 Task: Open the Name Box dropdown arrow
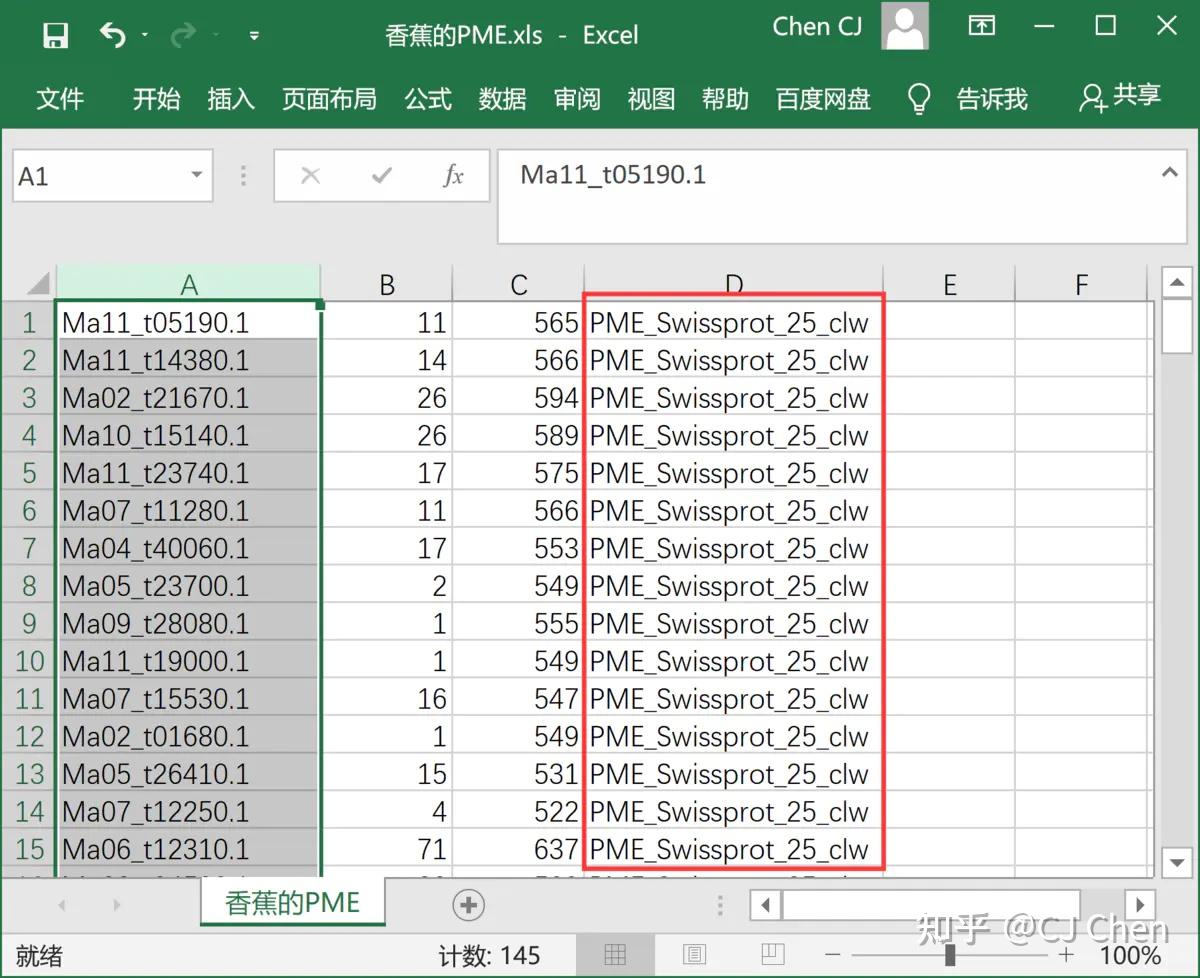tap(197, 174)
